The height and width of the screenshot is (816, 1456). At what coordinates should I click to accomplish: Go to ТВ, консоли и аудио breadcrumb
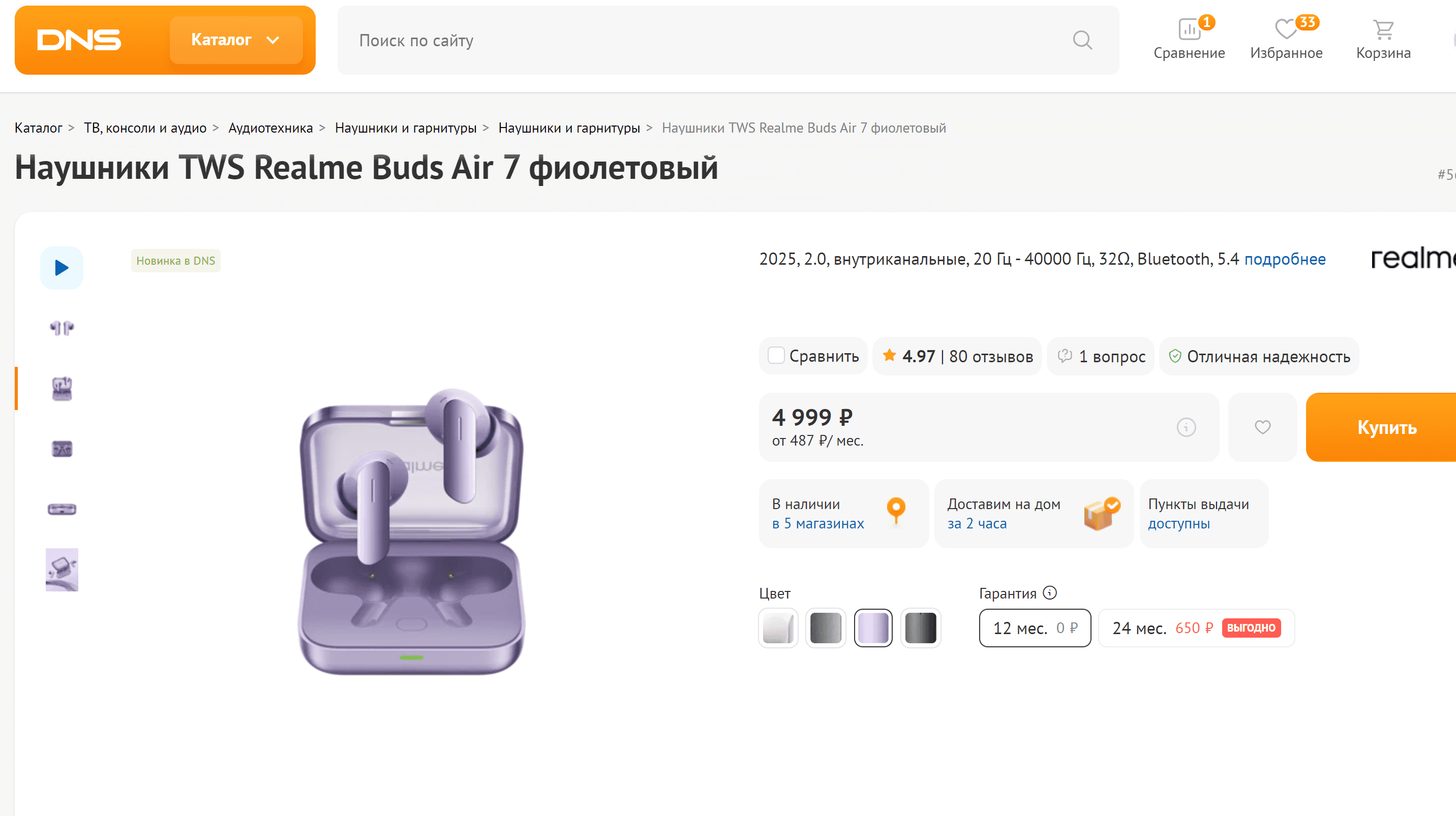145,128
